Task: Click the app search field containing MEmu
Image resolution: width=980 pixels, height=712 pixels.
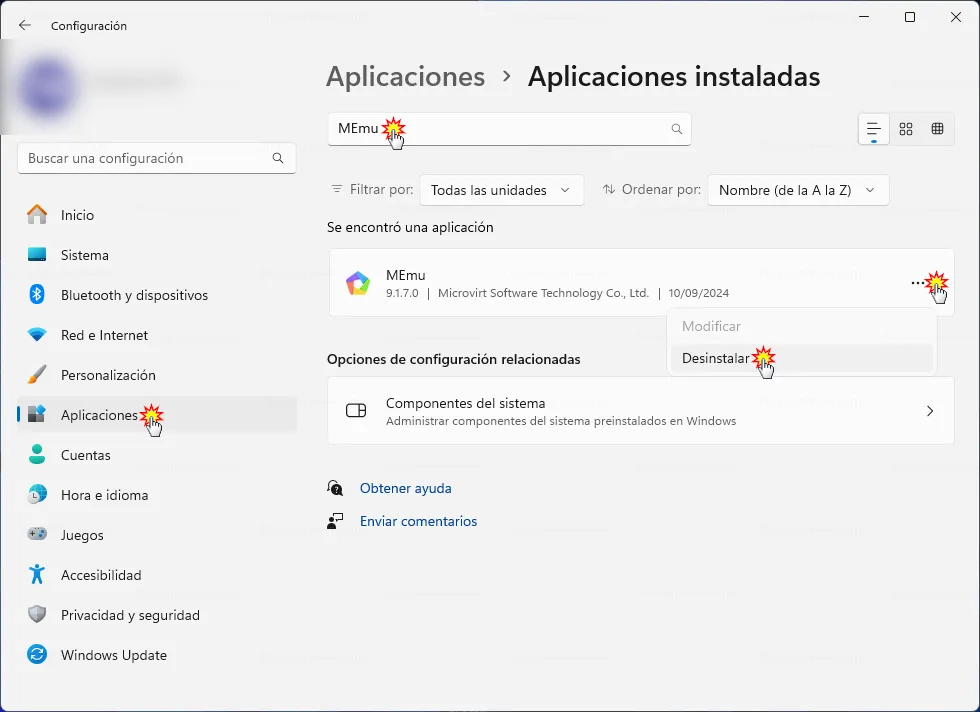Action: 509,129
